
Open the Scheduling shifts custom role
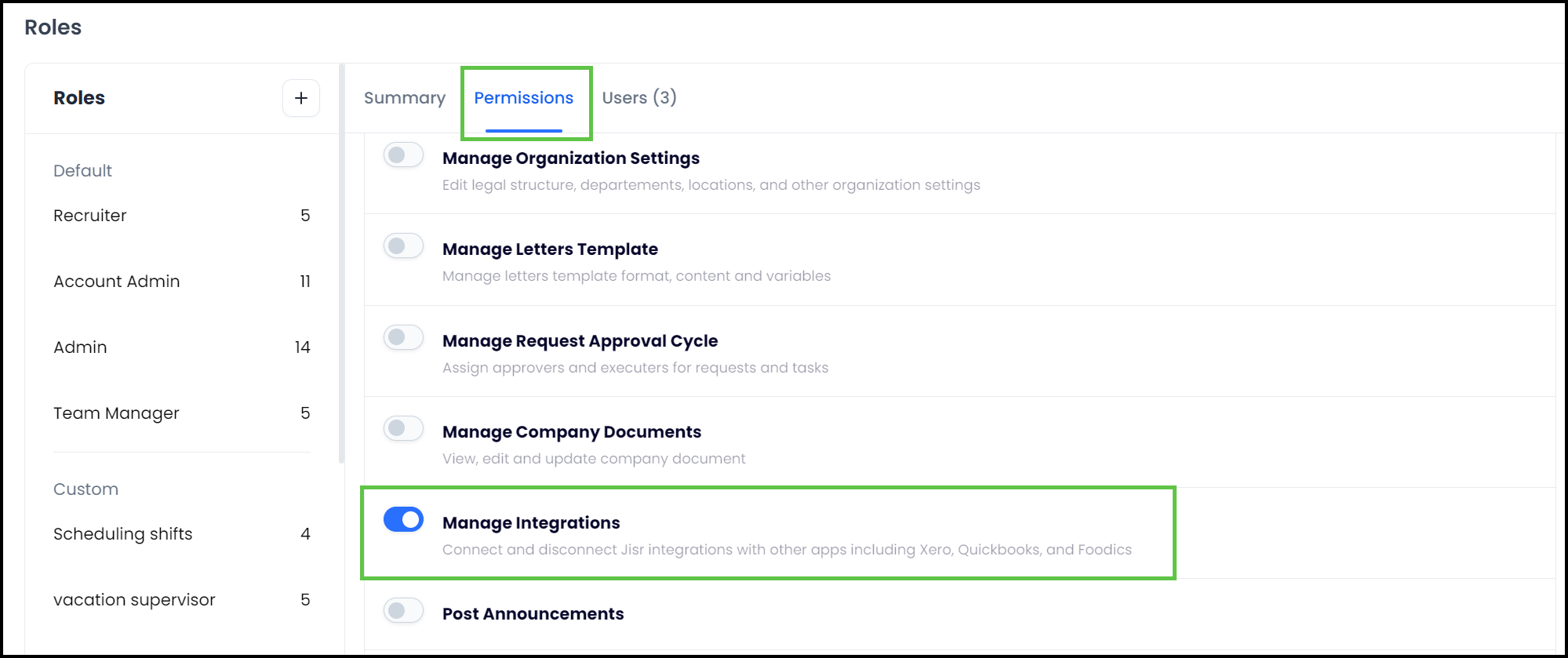tap(123, 534)
